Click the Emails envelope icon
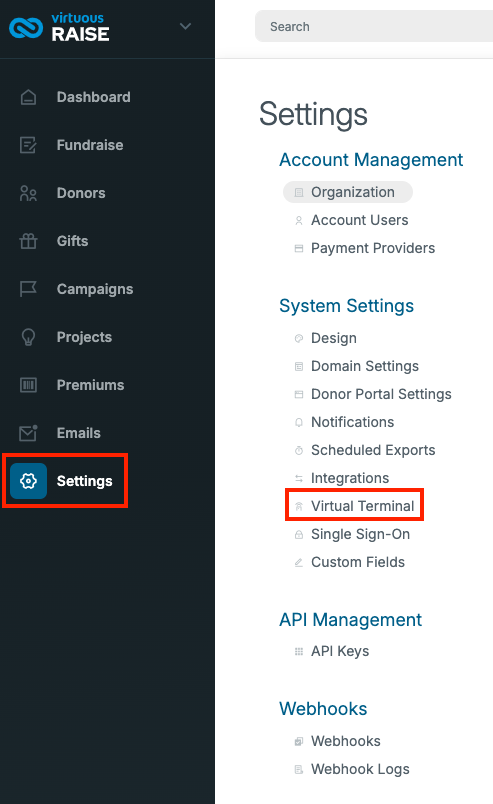Image resolution: width=493 pixels, height=804 pixels. coord(28,433)
